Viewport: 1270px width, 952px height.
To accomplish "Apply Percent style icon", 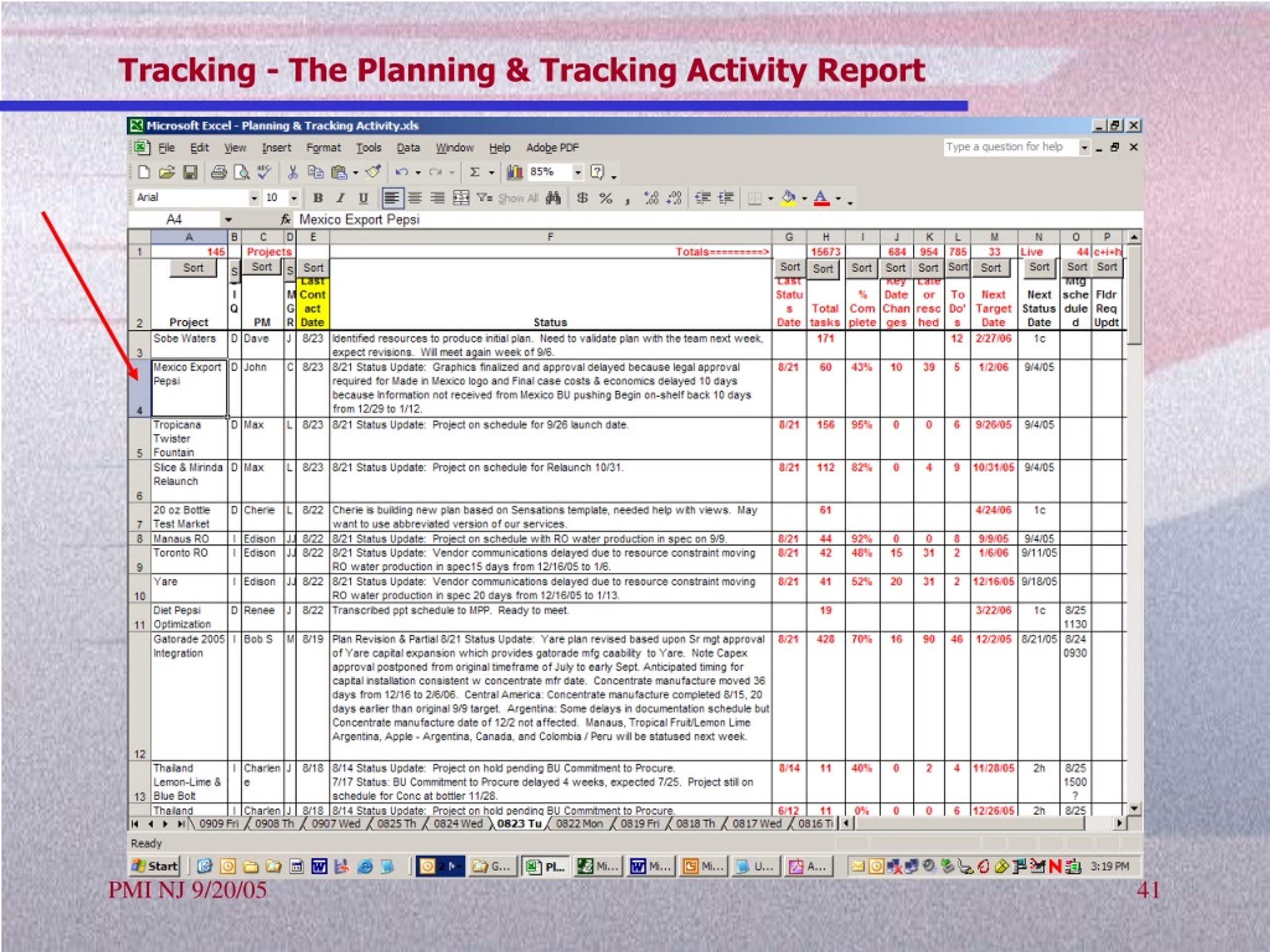I will coord(606,198).
